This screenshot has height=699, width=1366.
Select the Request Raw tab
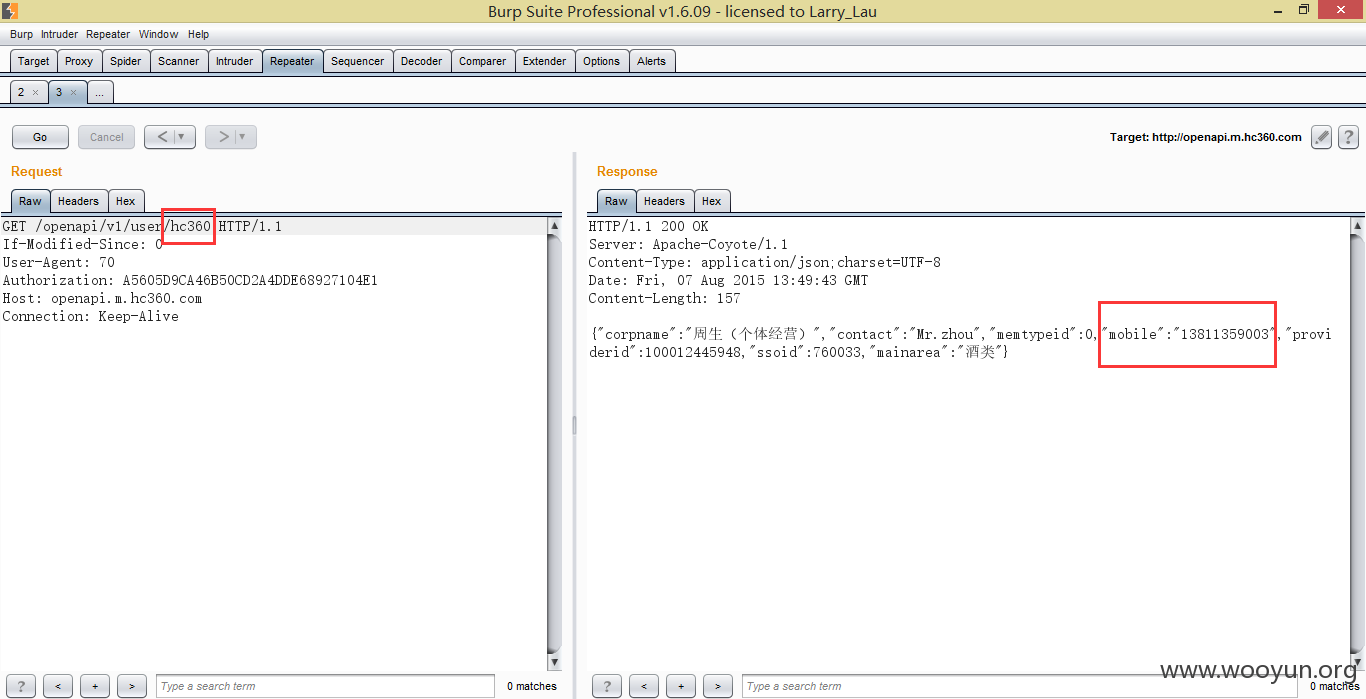click(x=30, y=201)
